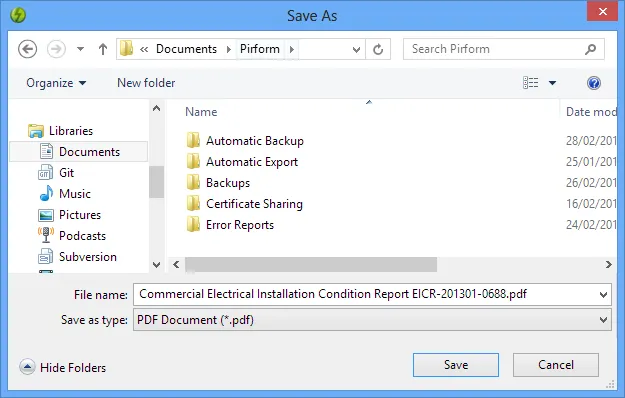Click the Automatic Backup folder icon
This screenshot has width=625, height=398.
click(x=193, y=140)
